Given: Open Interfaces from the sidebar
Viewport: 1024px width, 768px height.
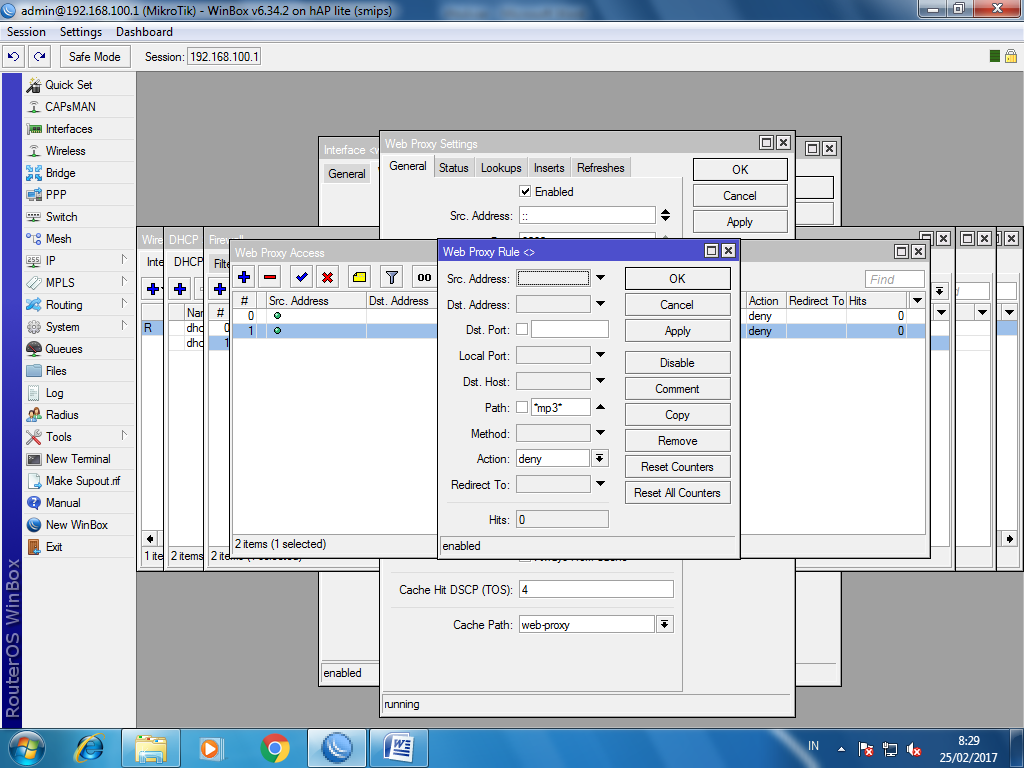Looking at the screenshot, I should pyautogui.click(x=69, y=129).
